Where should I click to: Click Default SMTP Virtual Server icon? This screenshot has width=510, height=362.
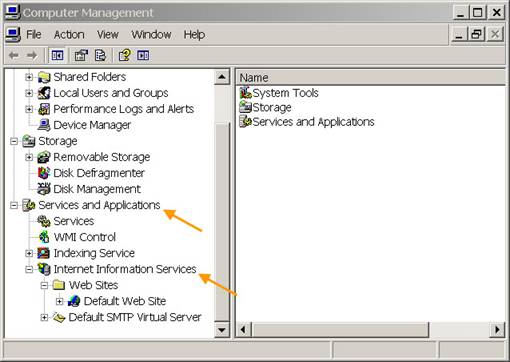tap(59, 317)
